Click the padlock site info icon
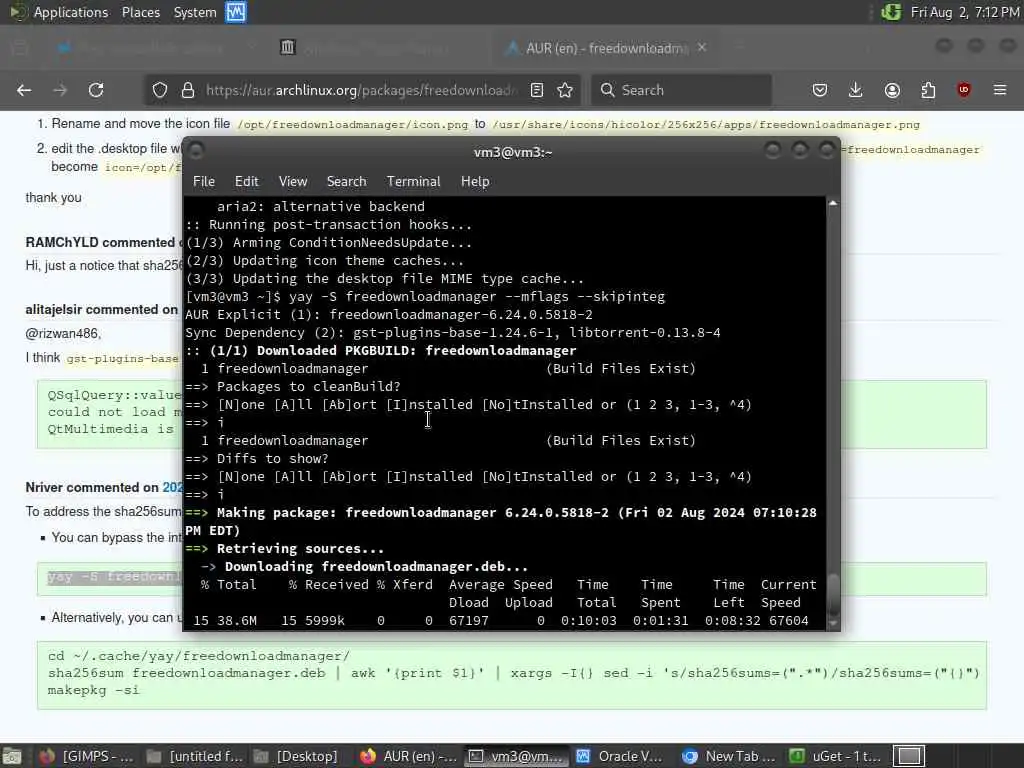 click(188, 90)
